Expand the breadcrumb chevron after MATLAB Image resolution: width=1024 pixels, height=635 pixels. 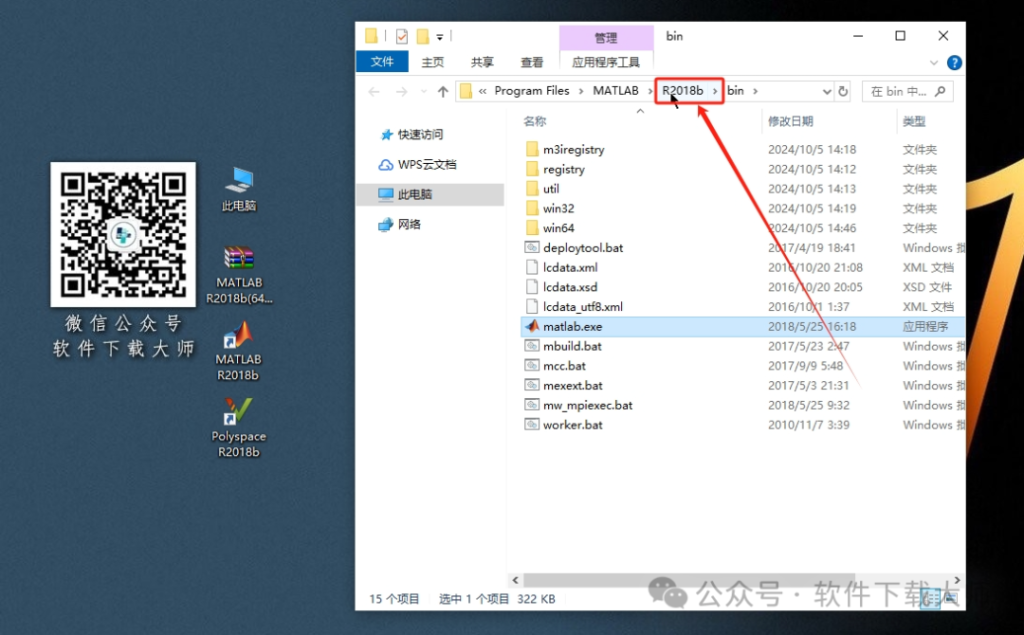click(x=650, y=90)
